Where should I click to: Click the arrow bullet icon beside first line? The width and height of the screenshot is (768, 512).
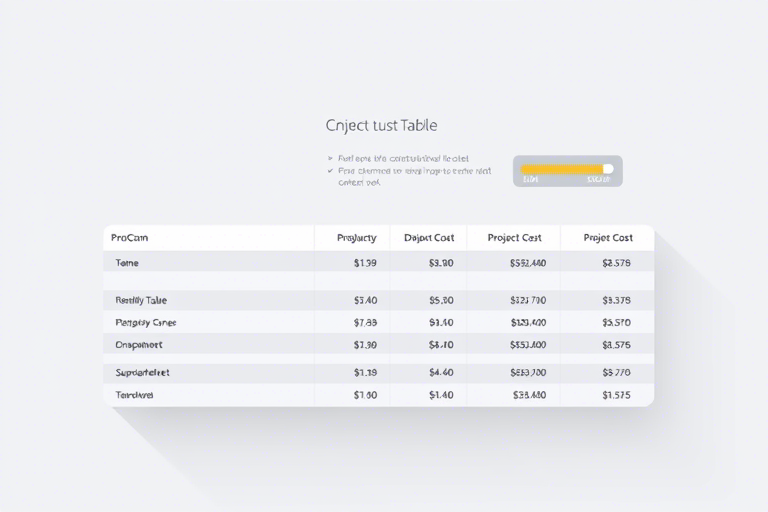[330, 158]
